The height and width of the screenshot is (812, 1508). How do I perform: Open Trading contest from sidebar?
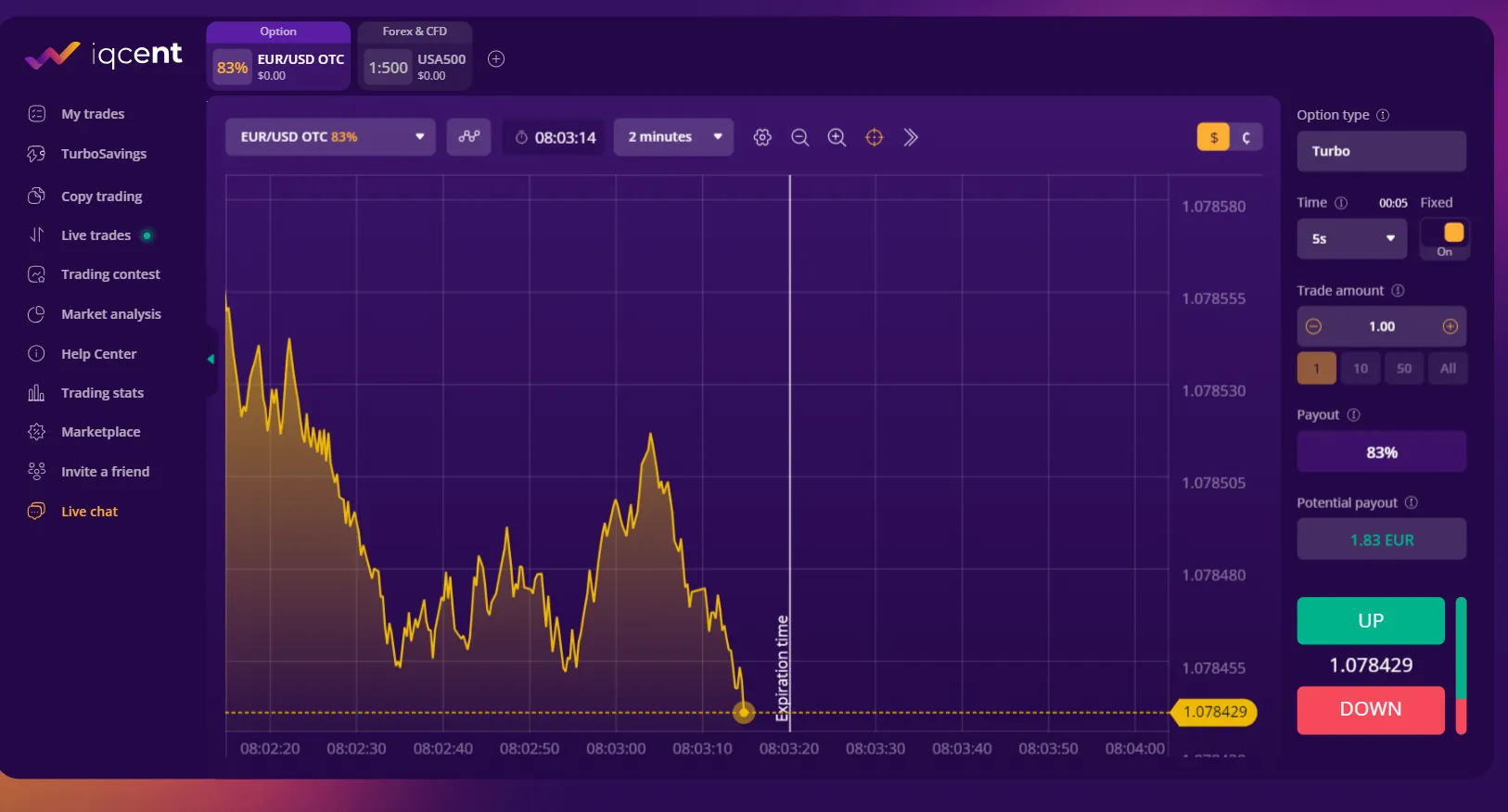[110, 274]
